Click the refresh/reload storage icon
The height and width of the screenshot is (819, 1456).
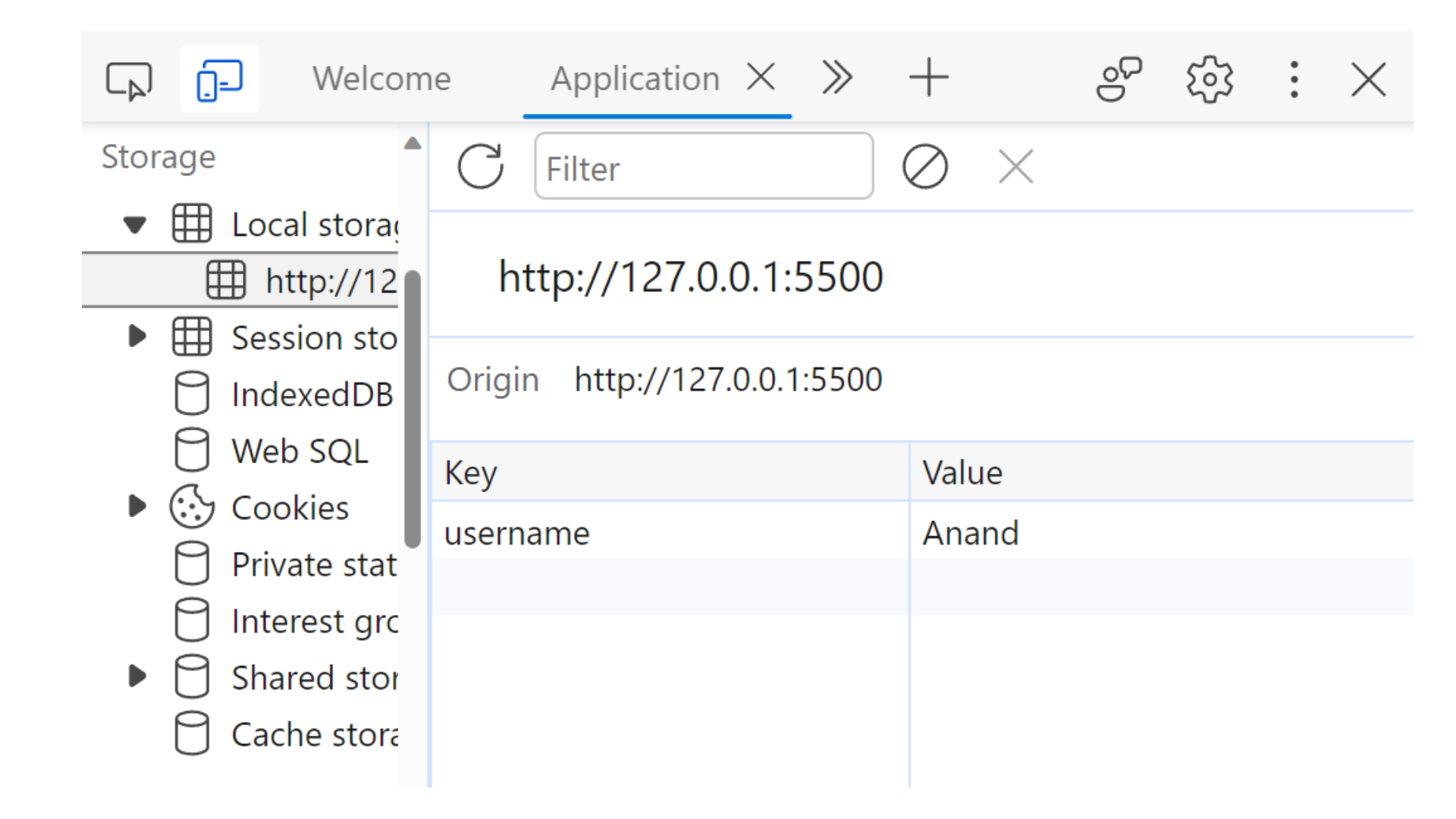pos(480,167)
